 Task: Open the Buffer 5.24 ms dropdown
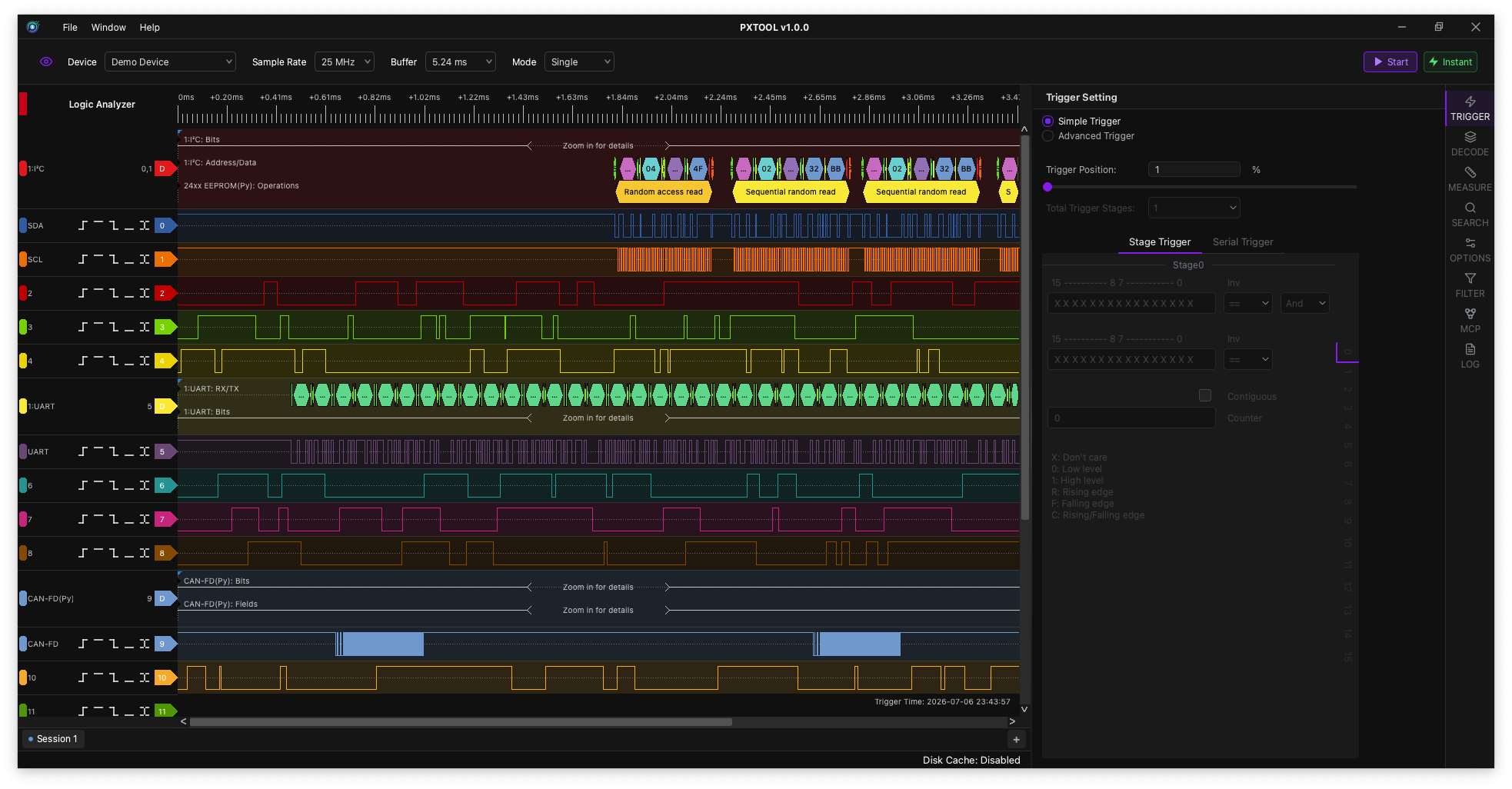coord(461,62)
